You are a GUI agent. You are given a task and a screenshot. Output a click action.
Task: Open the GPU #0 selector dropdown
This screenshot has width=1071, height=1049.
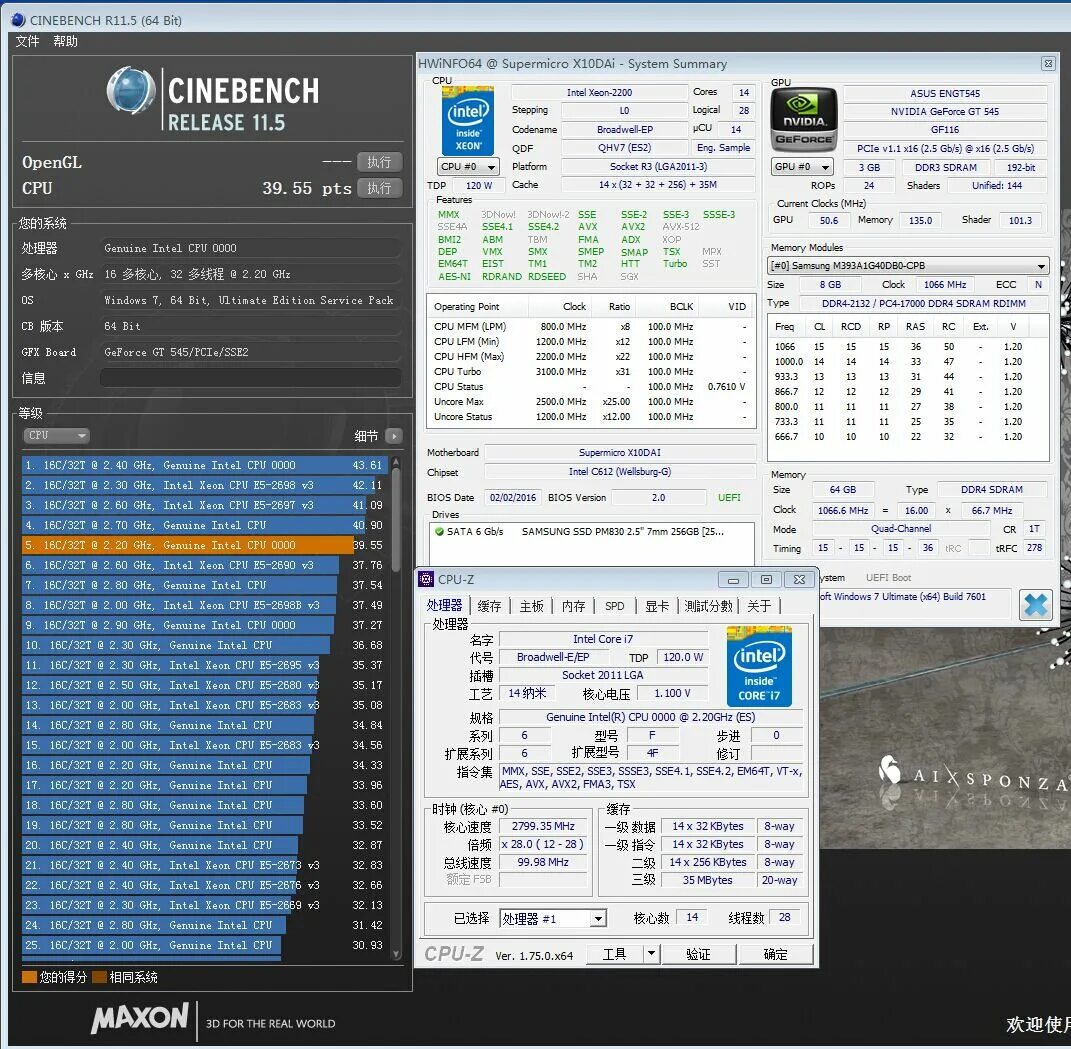click(x=803, y=167)
